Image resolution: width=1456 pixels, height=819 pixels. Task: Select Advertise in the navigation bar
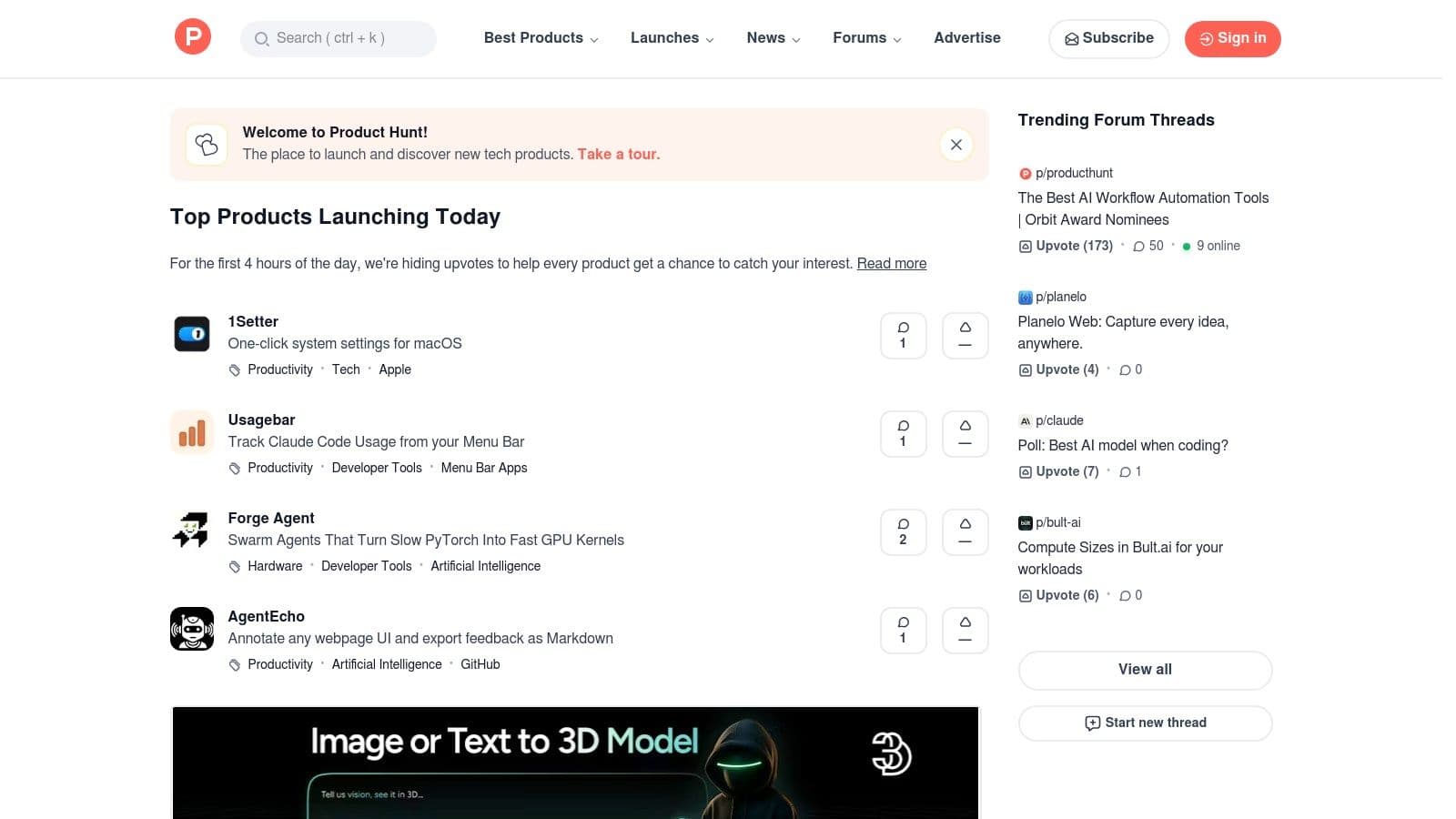(x=966, y=38)
